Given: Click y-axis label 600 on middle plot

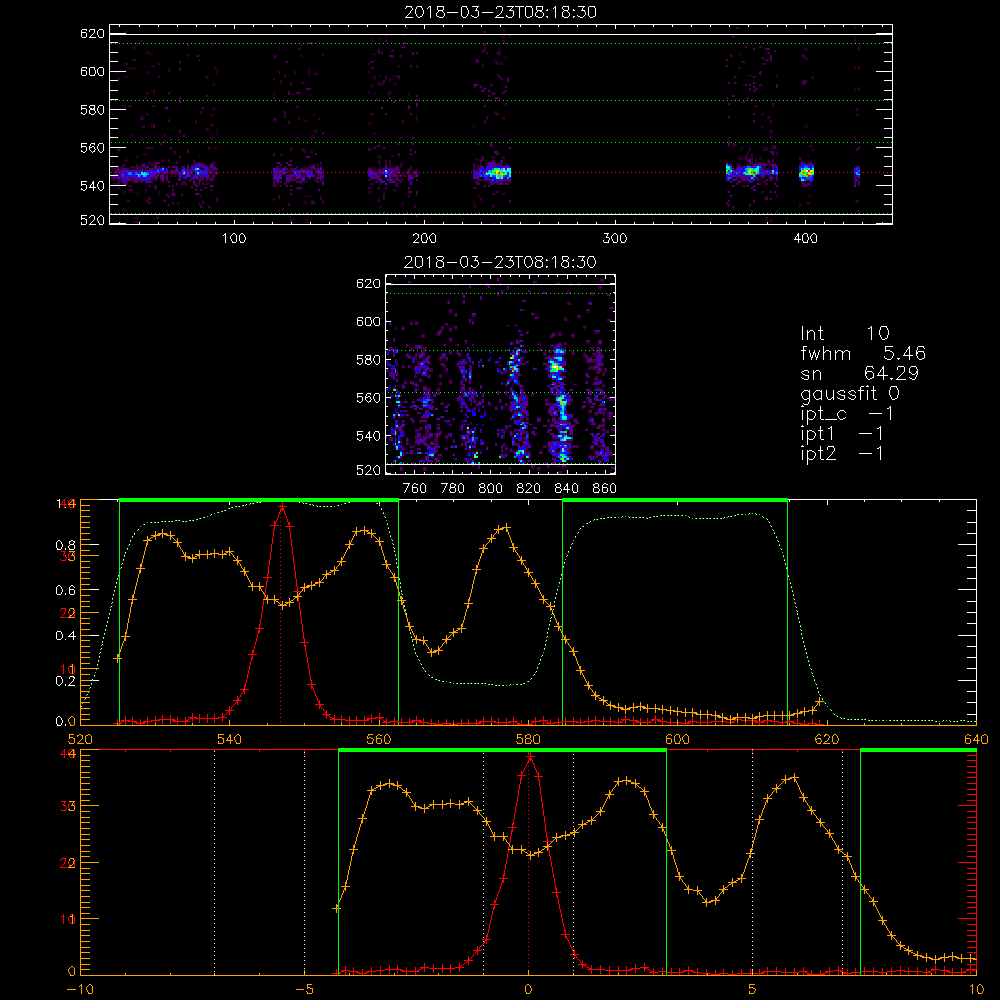Looking at the screenshot, I should [368, 322].
